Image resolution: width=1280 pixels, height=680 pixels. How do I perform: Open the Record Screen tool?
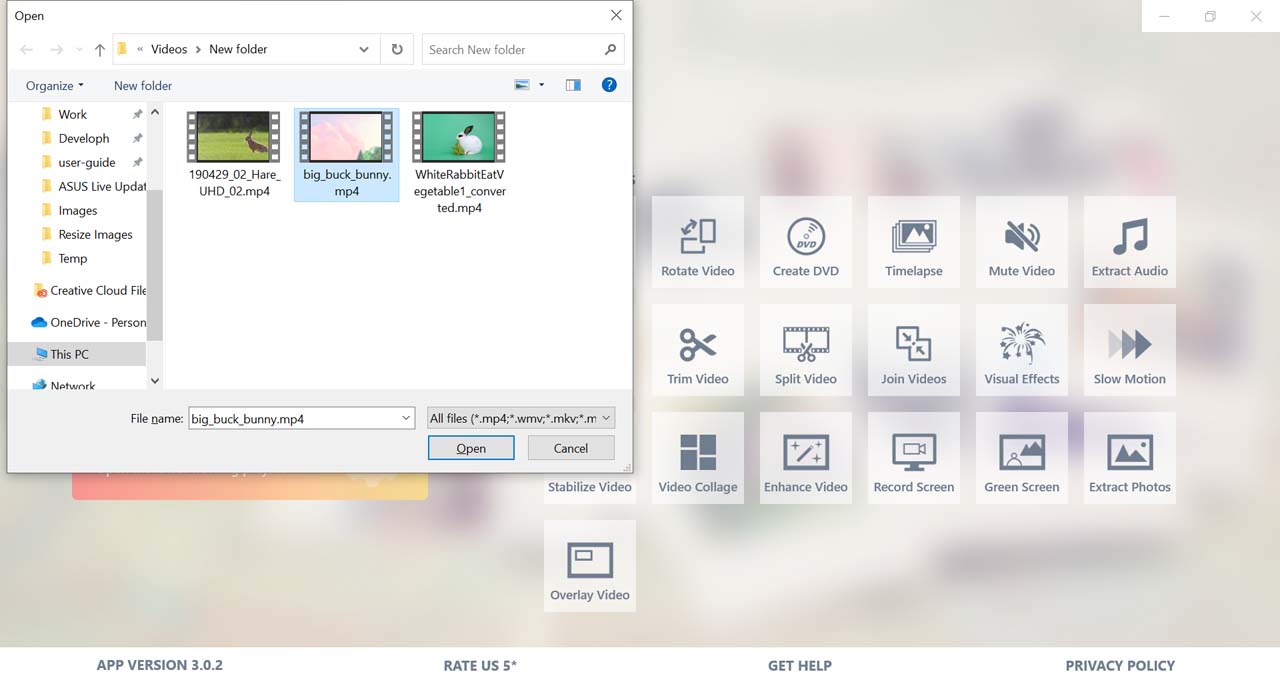click(913, 459)
